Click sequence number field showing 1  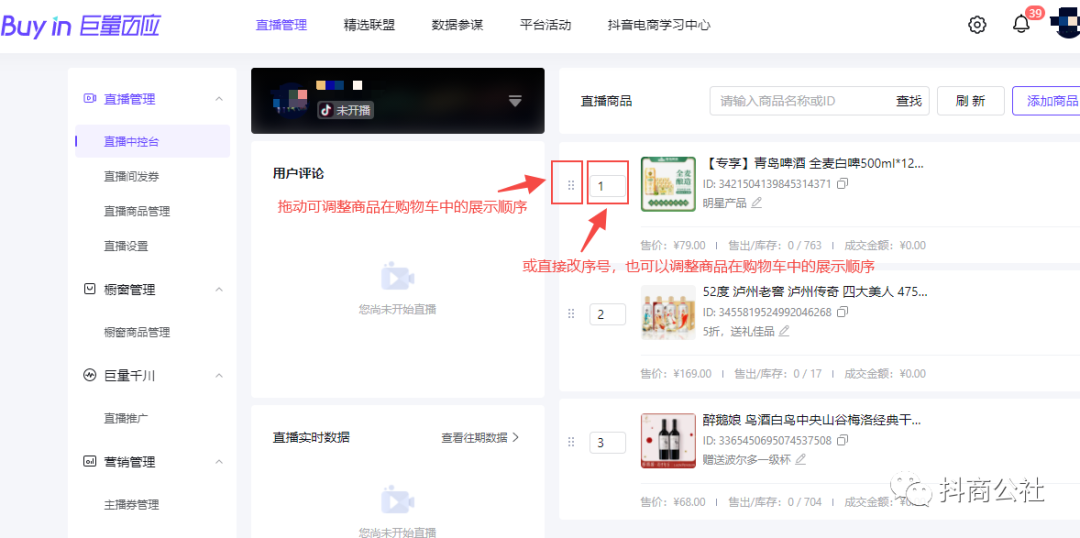click(x=608, y=186)
